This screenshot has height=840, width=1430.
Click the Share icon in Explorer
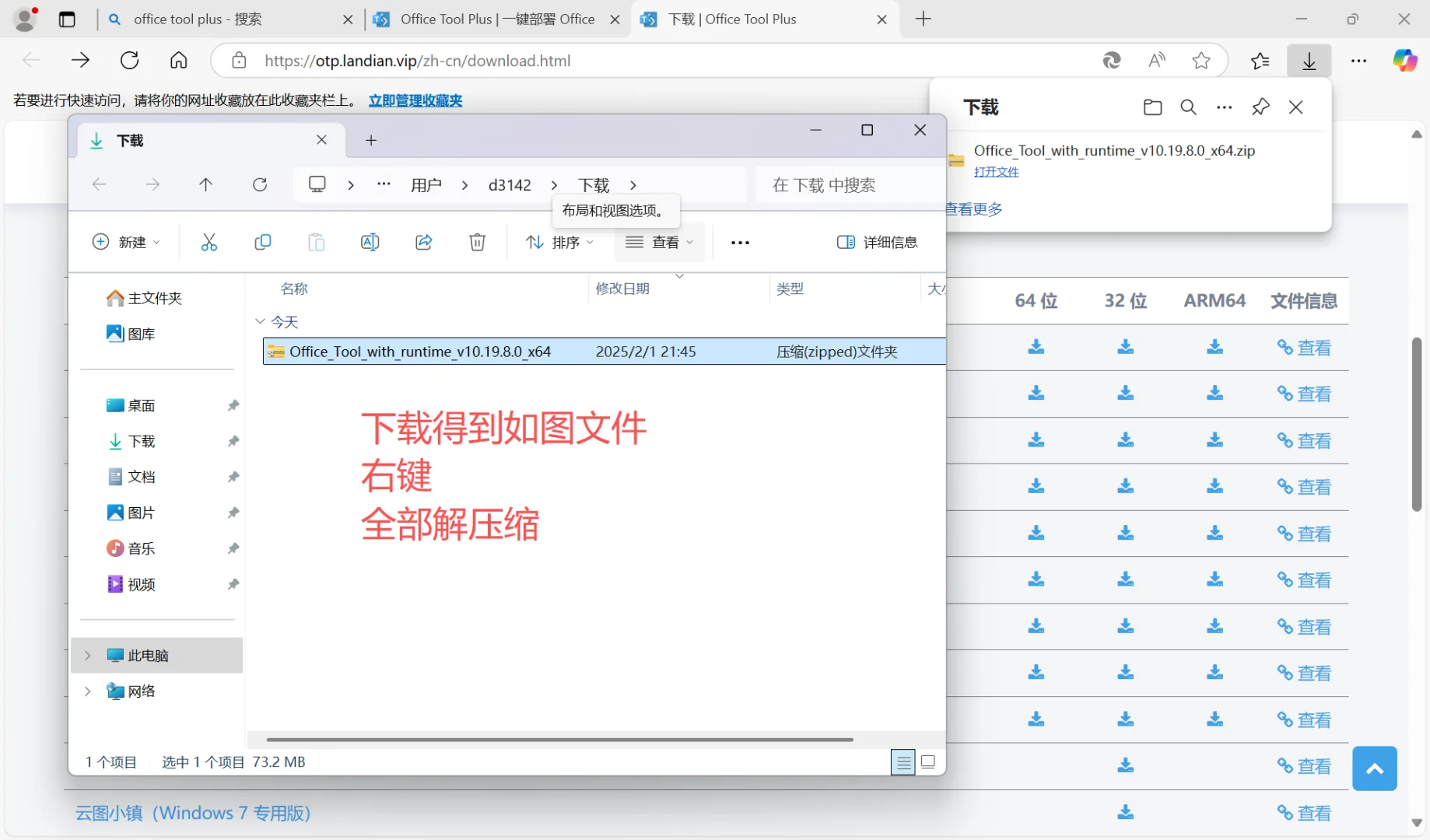coord(424,242)
